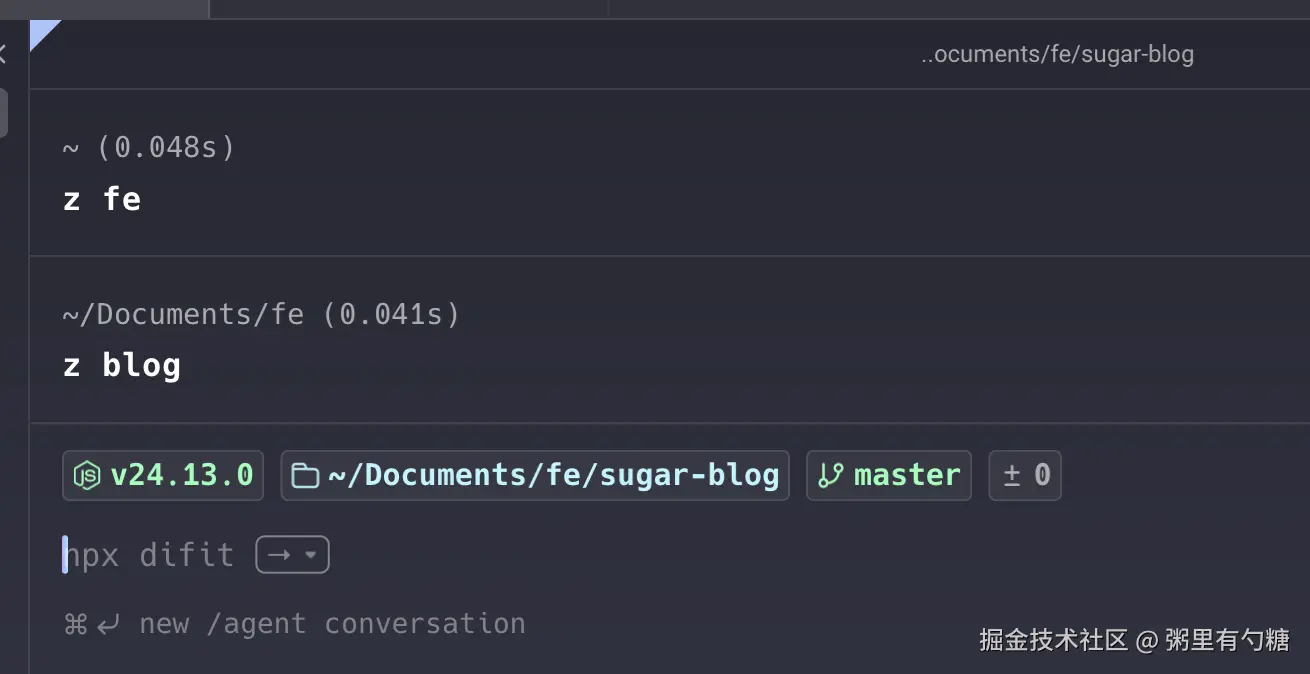1310x674 pixels.
Task: Click the X close icon at the left edge
Action: 3,54
